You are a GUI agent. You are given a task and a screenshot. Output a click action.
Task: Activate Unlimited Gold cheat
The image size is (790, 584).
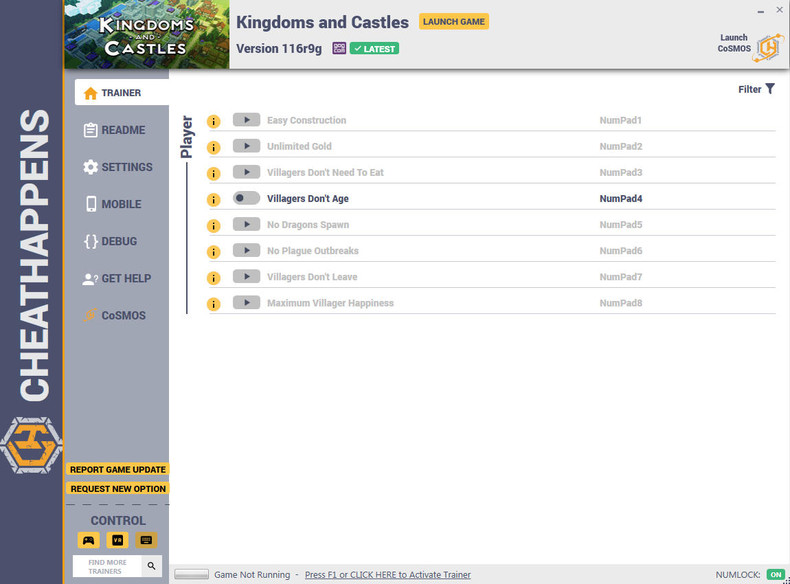point(246,146)
